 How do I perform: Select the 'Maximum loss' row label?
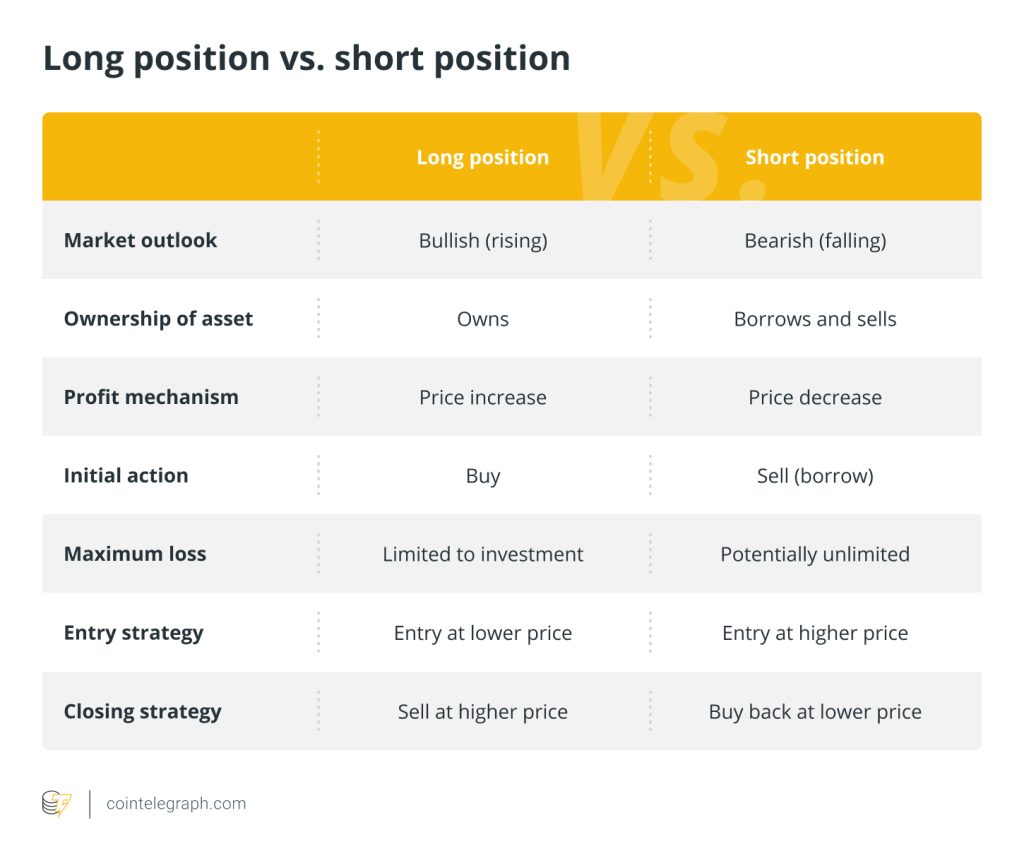tap(135, 554)
